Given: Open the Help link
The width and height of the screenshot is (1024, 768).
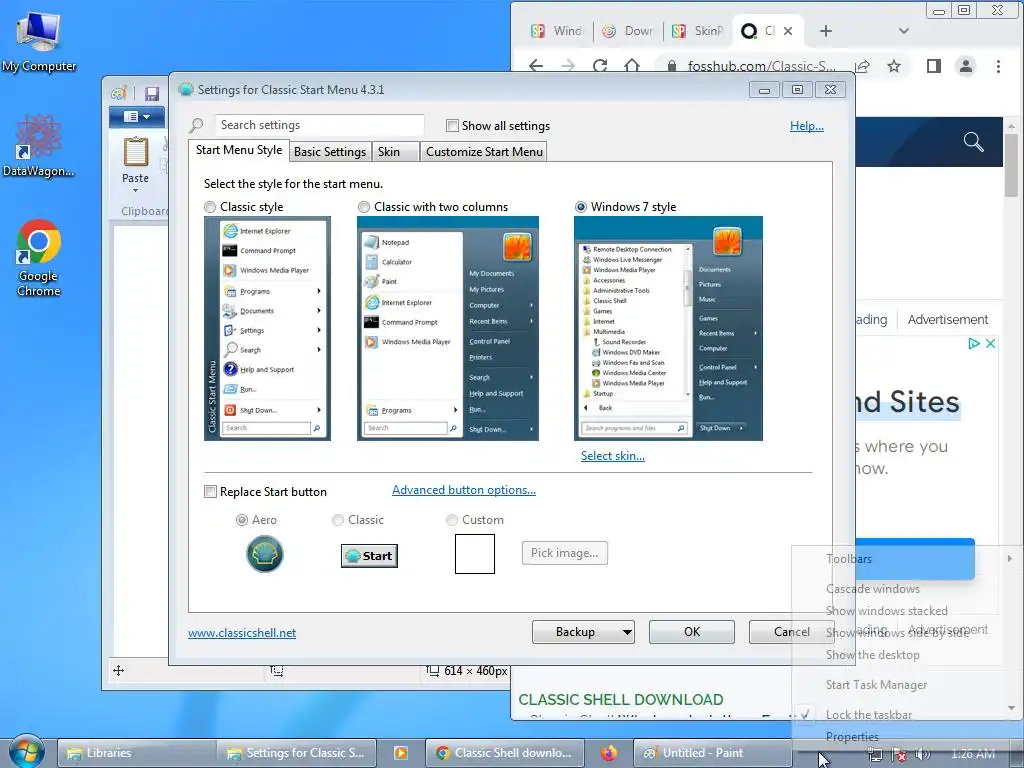Looking at the screenshot, I should click(807, 126).
